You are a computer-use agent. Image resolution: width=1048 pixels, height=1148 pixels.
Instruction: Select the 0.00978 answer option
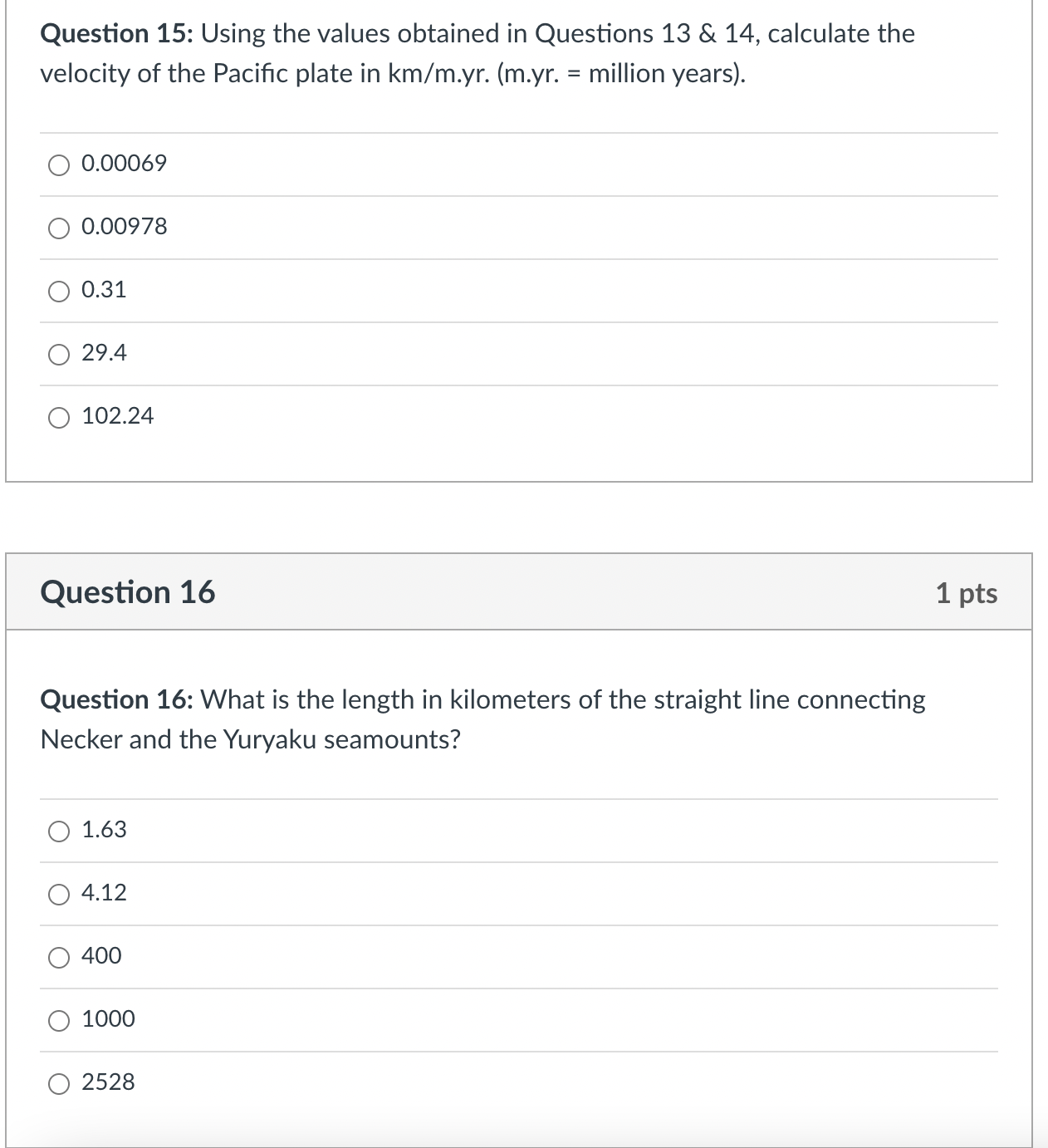click(57, 227)
